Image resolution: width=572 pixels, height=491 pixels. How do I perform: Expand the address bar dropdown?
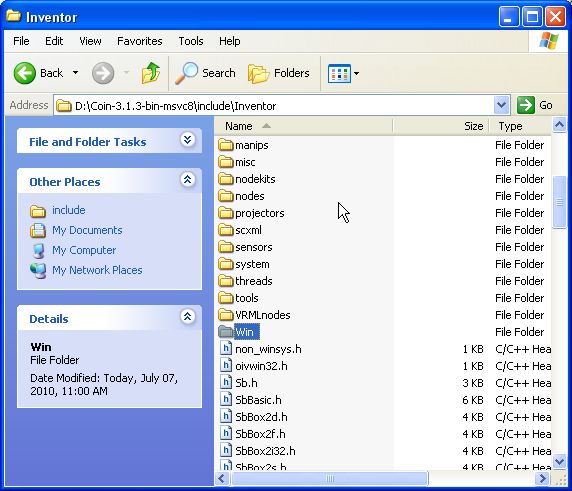point(501,105)
